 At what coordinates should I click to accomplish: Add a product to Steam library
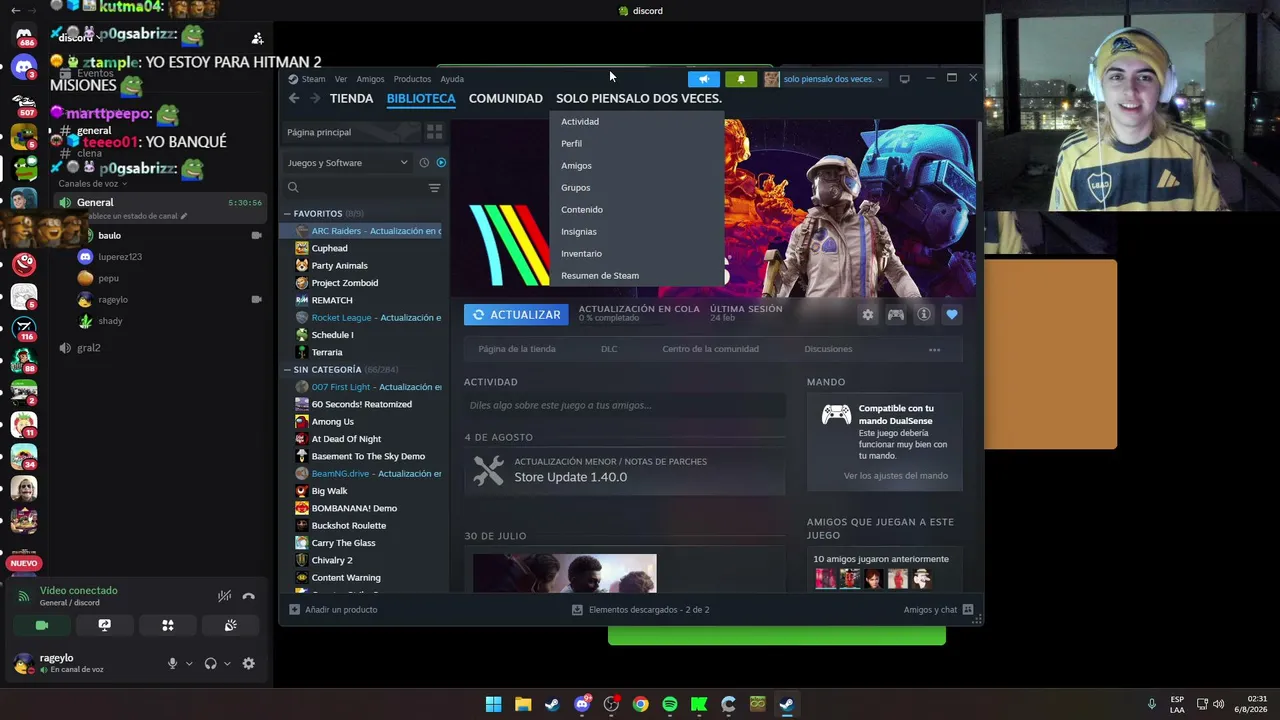[333, 610]
